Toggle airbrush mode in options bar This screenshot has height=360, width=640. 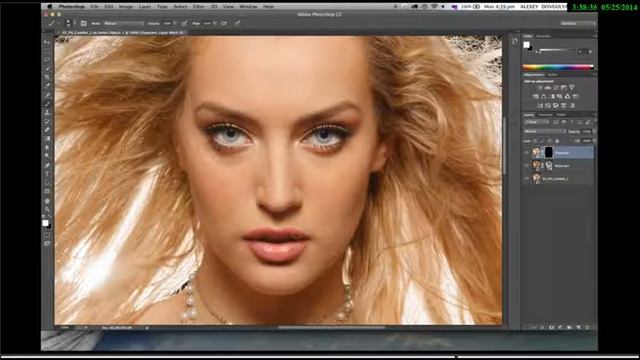[x=224, y=23]
